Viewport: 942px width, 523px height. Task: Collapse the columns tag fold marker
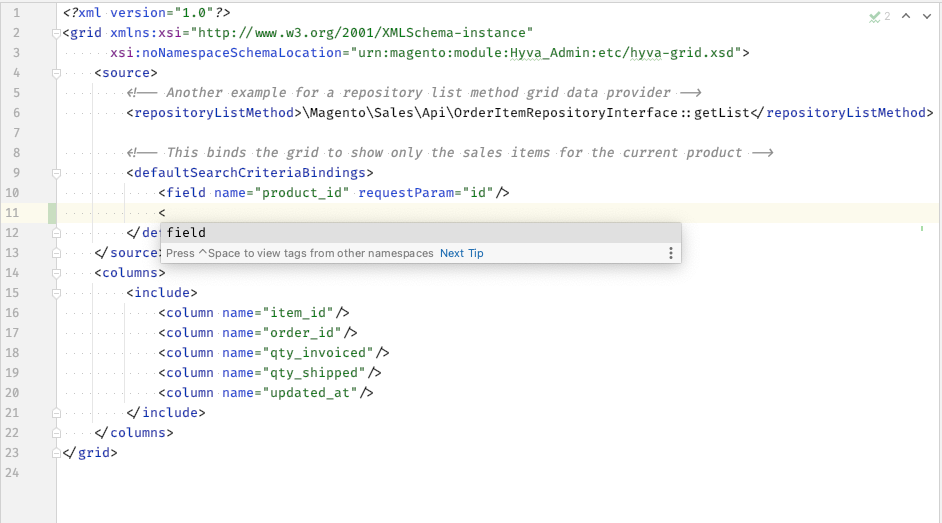coord(56,273)
